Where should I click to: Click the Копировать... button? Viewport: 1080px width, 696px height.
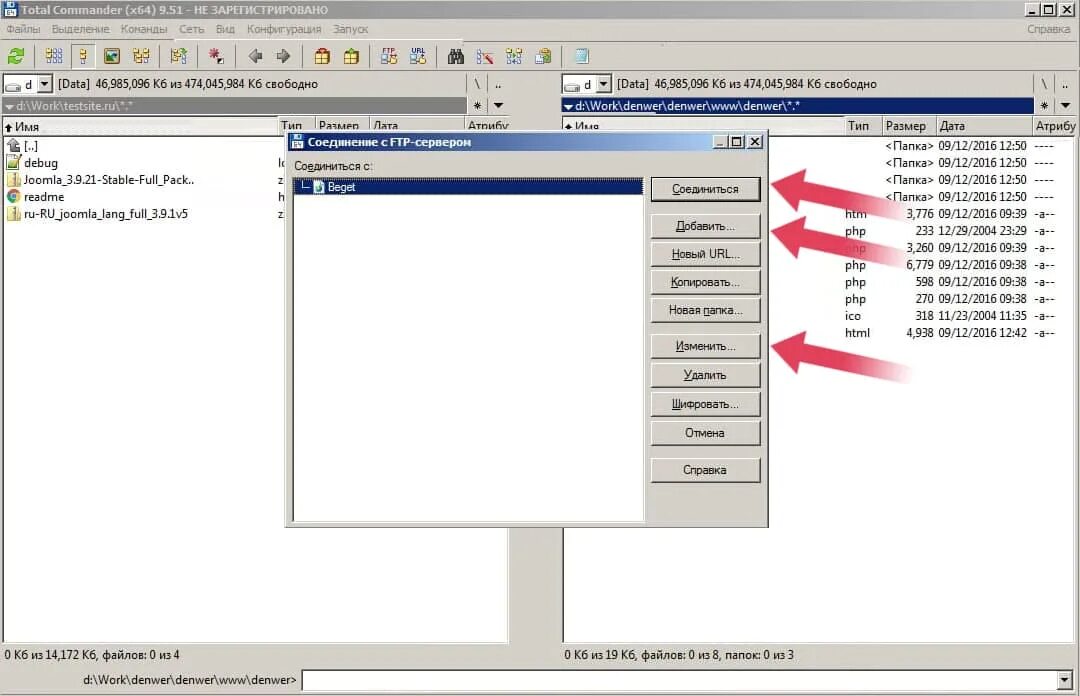tap(705, 283)
